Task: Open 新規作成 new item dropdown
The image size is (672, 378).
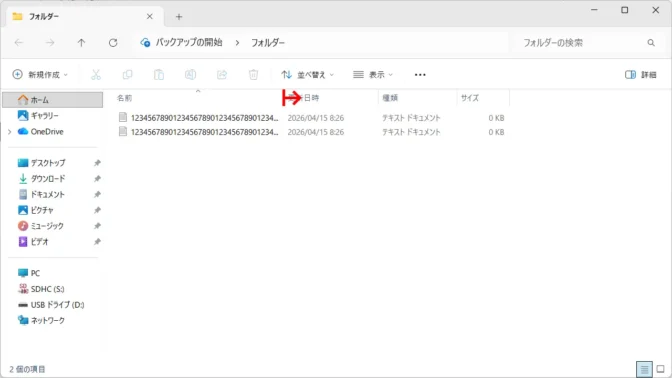Action: (x=40, y=75)
